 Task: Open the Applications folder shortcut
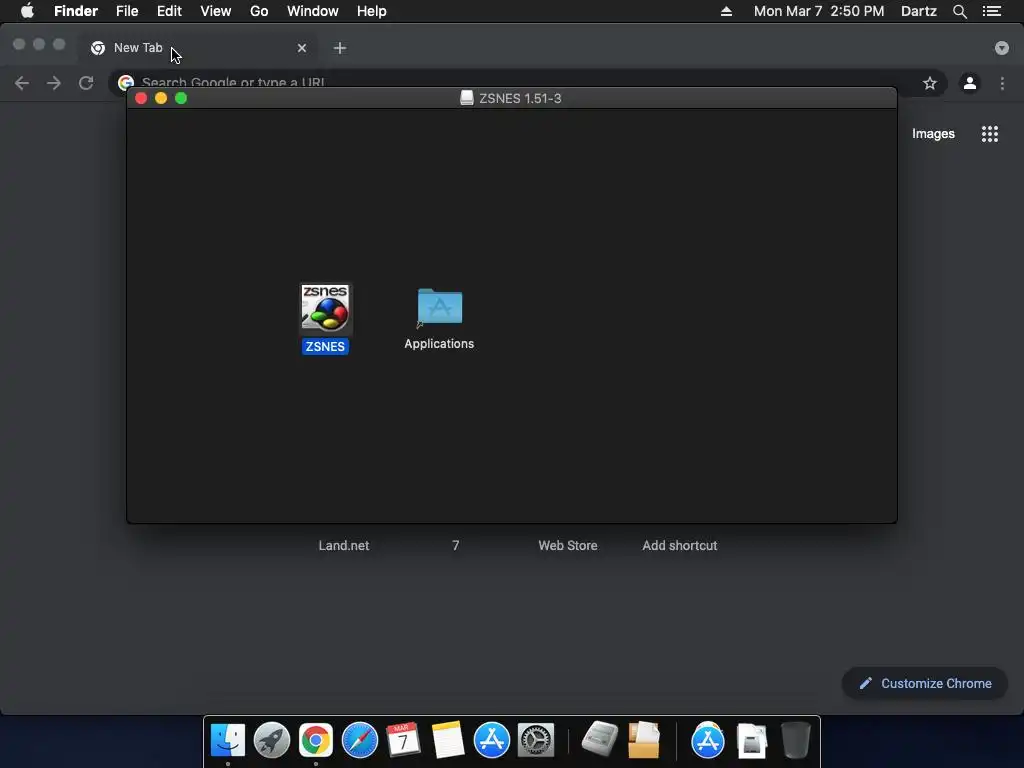[440, 307]
